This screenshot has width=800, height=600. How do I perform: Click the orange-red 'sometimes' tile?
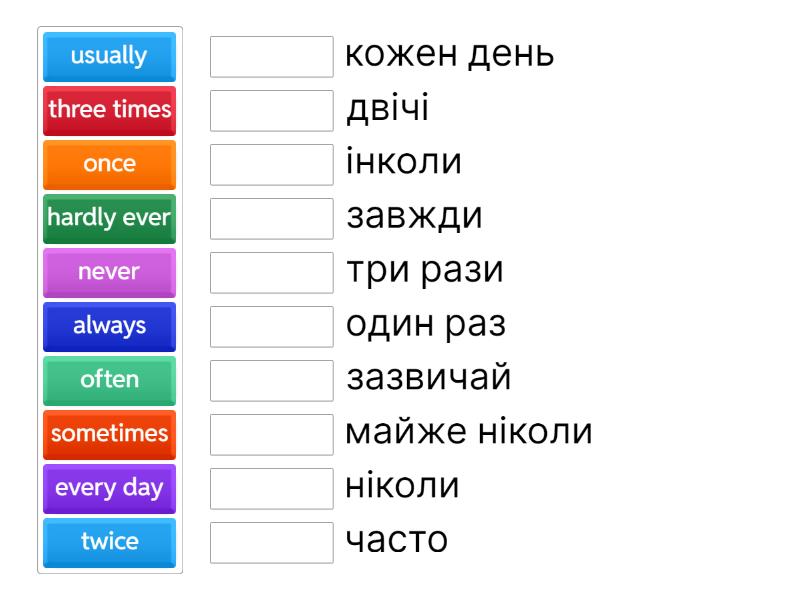(109, 434)
